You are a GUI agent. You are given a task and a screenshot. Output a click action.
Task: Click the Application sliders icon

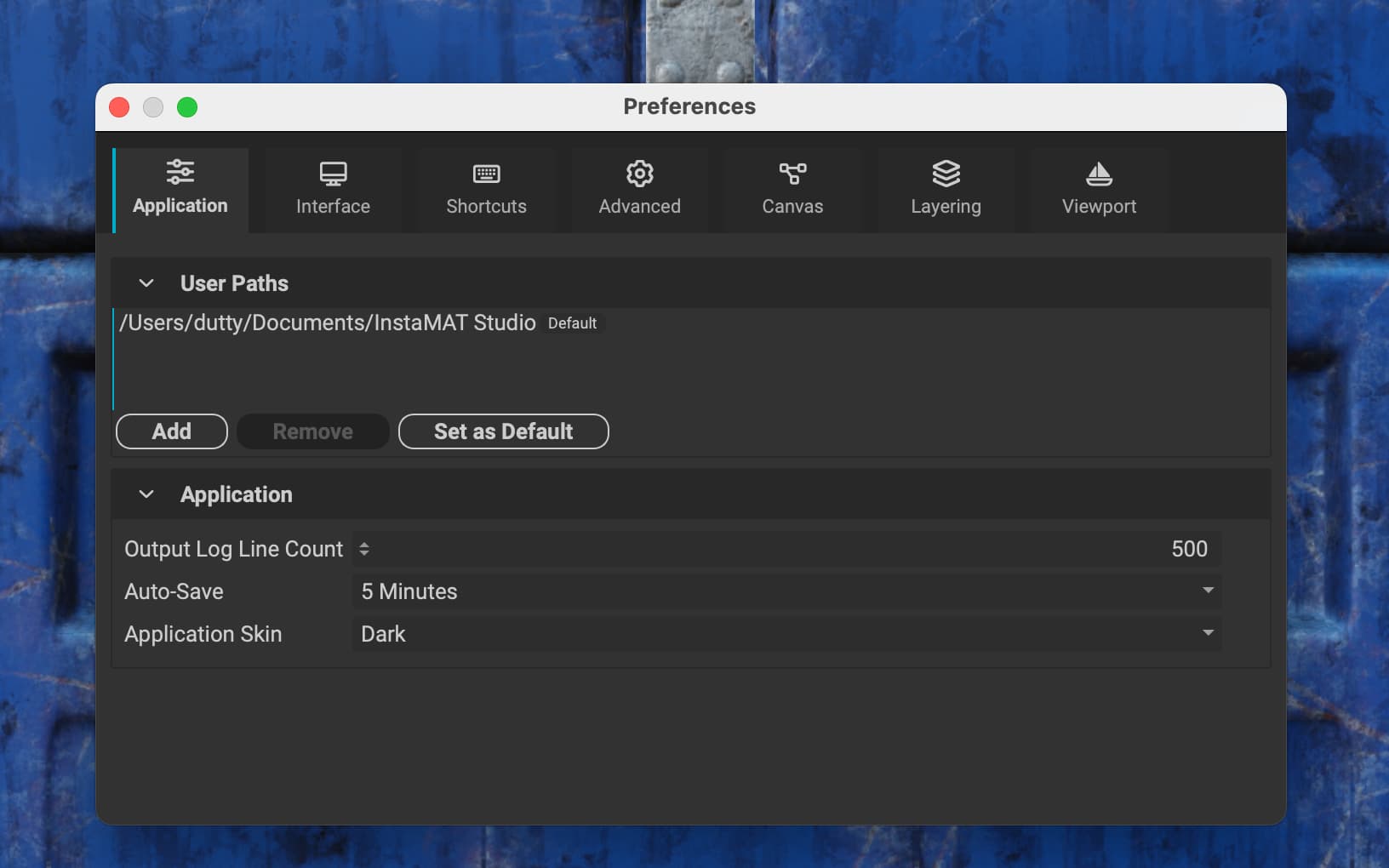point(180,173)
